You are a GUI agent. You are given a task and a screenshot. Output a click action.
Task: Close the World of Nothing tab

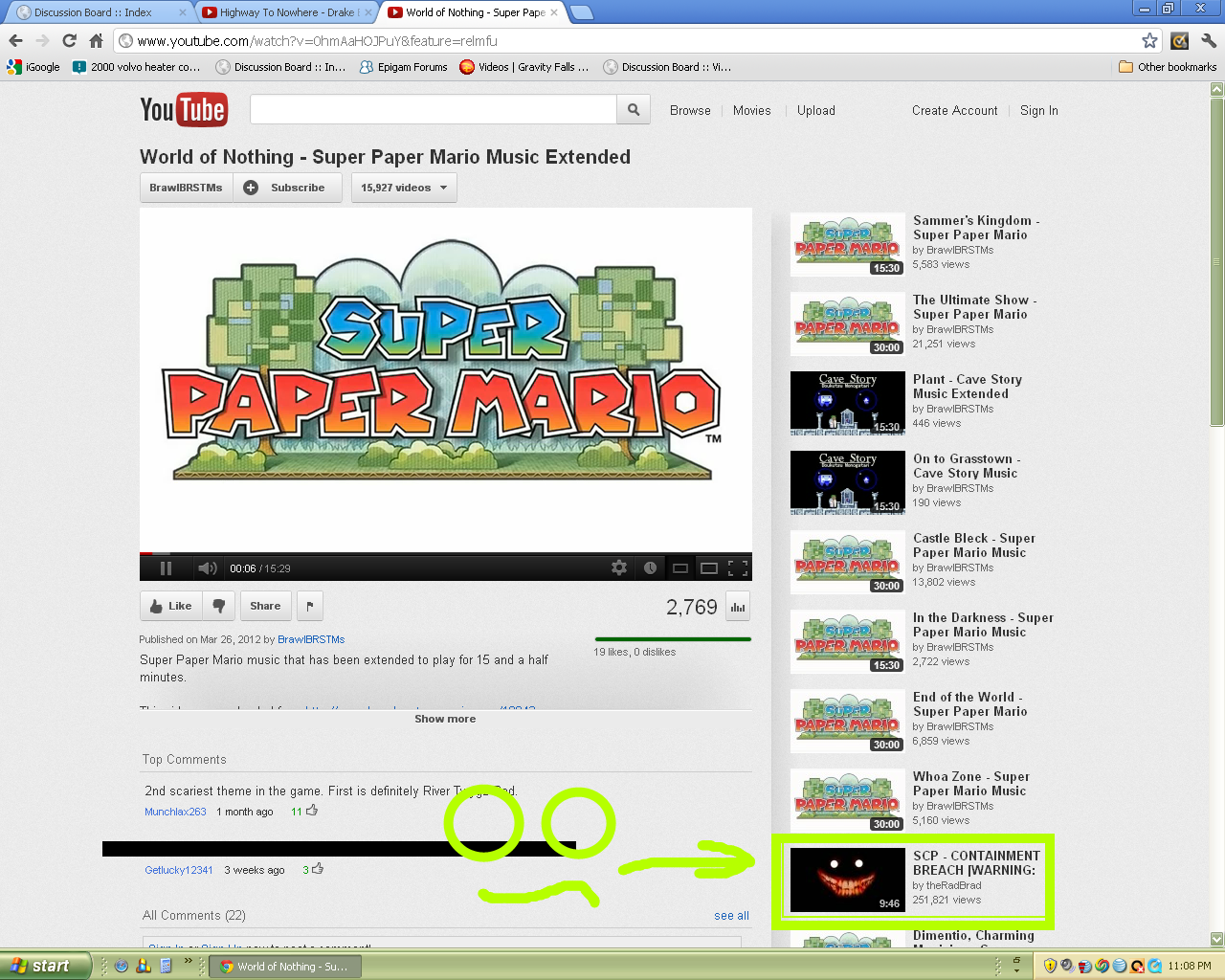click(554, 12)
